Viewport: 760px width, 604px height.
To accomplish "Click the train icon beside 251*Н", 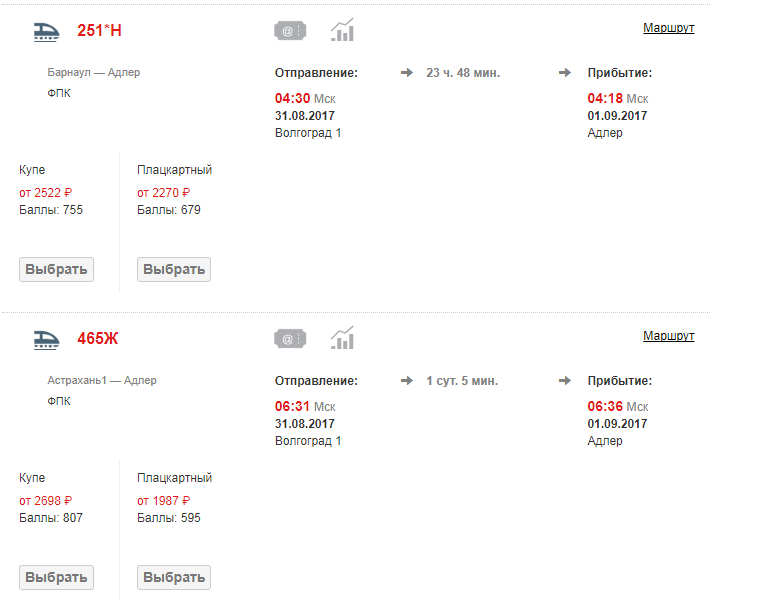I will [47, 30].
